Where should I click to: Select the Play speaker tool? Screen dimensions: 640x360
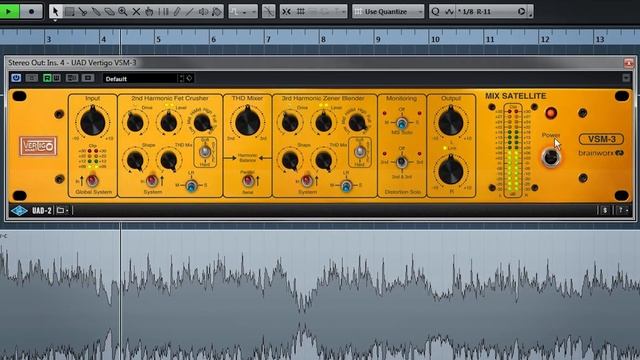[x=203, y=12]
